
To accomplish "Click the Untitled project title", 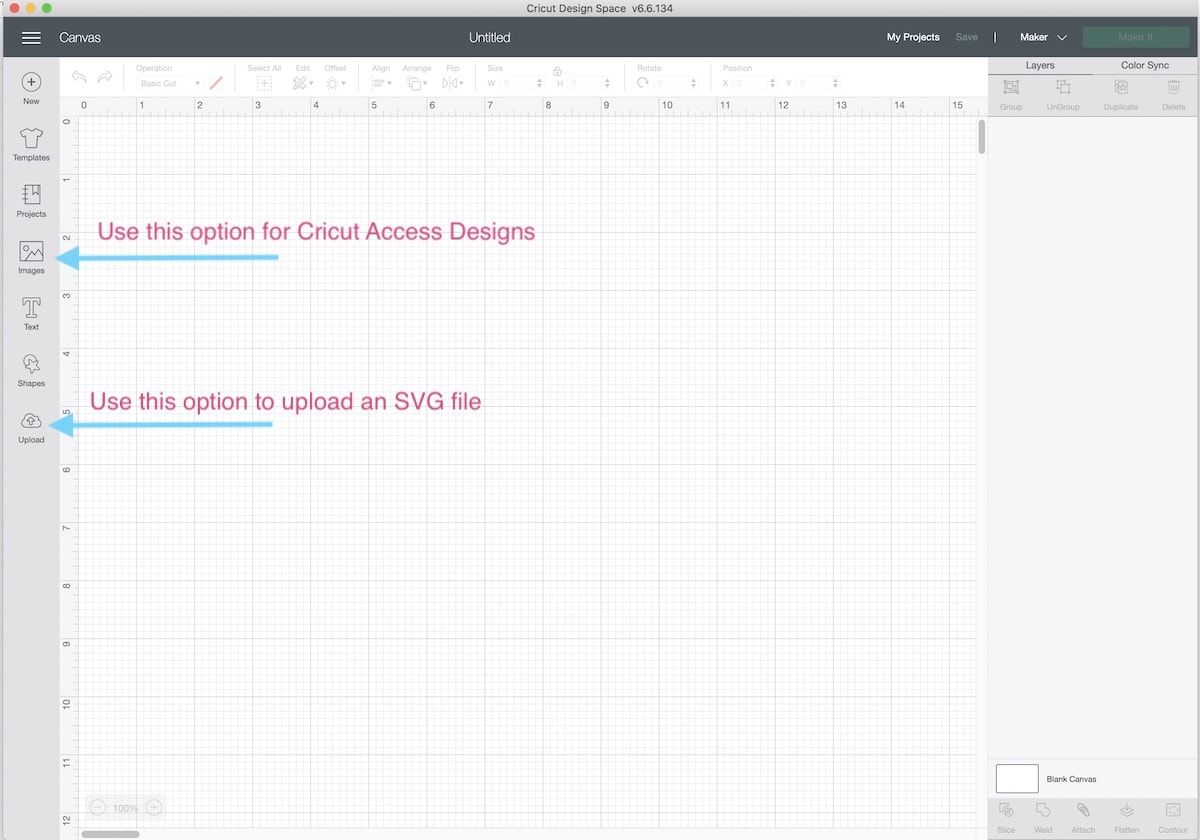I will tap(490, 37).
